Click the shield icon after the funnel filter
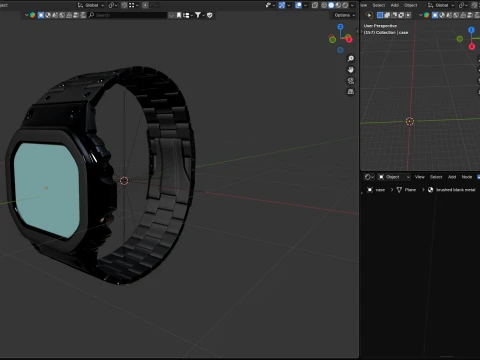 210,15
